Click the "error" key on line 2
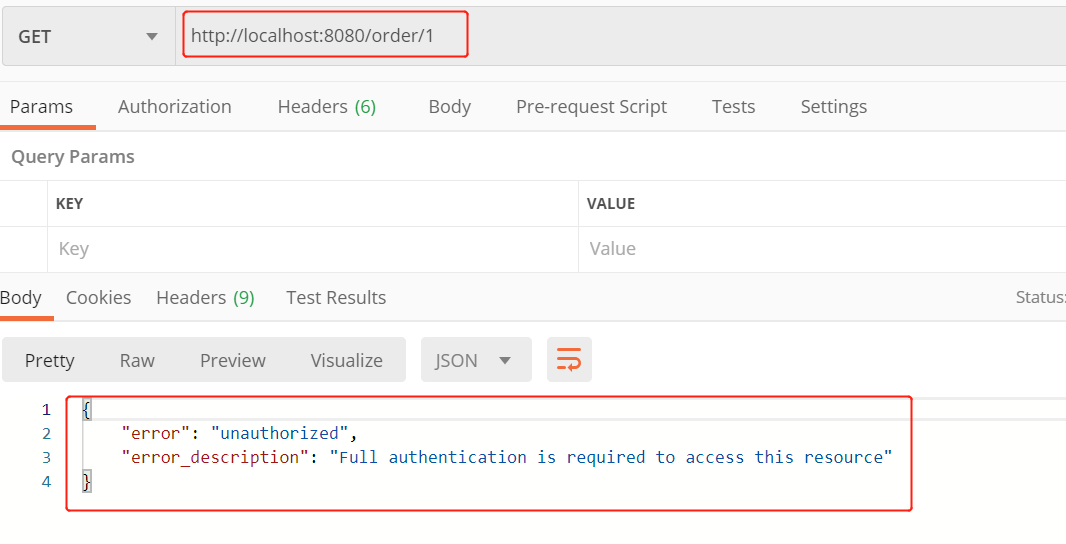The image size is (1066, 544). [156, 433]
